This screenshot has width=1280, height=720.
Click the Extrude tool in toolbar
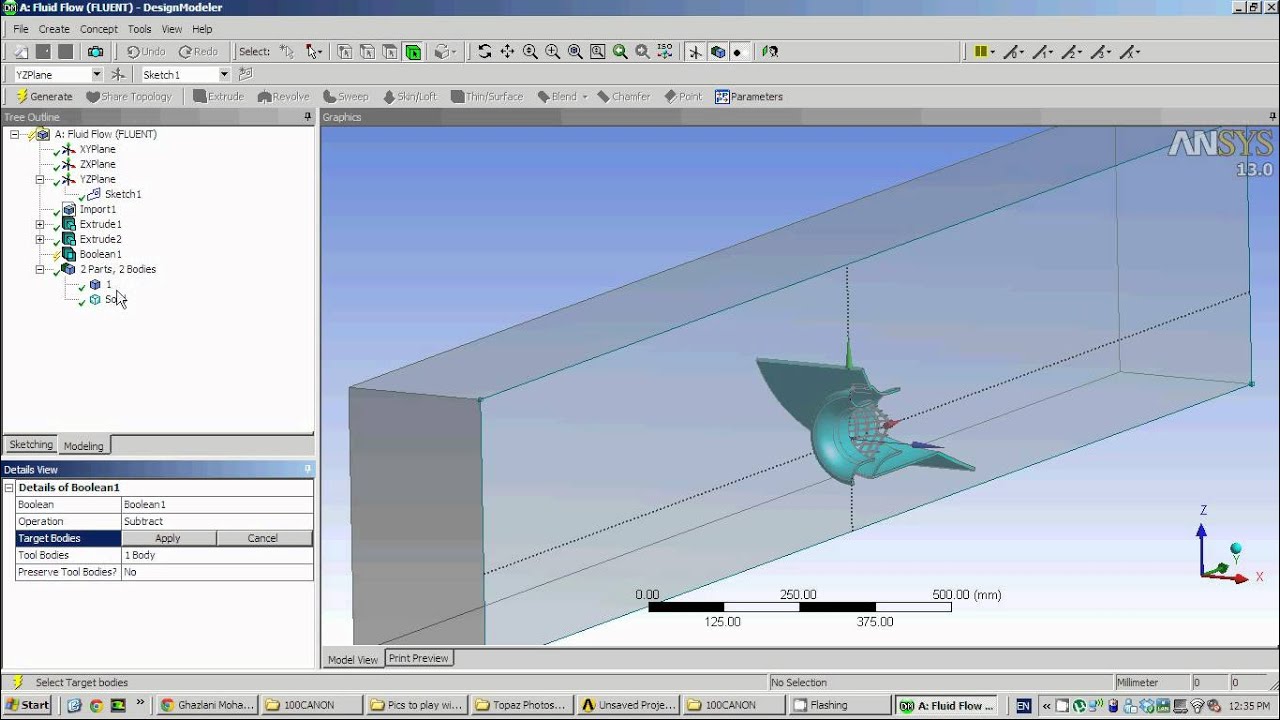218,97
